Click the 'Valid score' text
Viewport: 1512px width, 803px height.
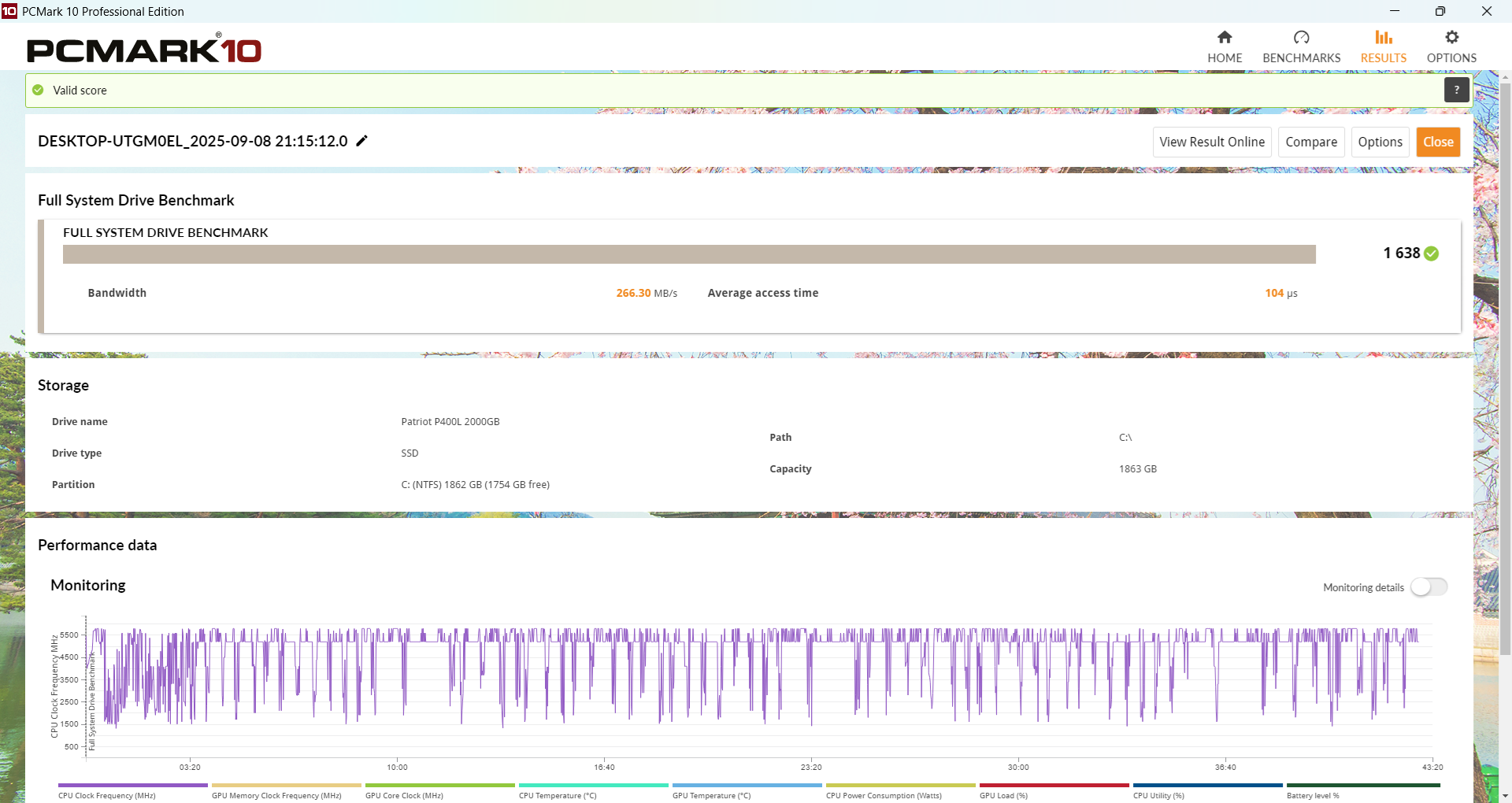click(x=80, y=91)
